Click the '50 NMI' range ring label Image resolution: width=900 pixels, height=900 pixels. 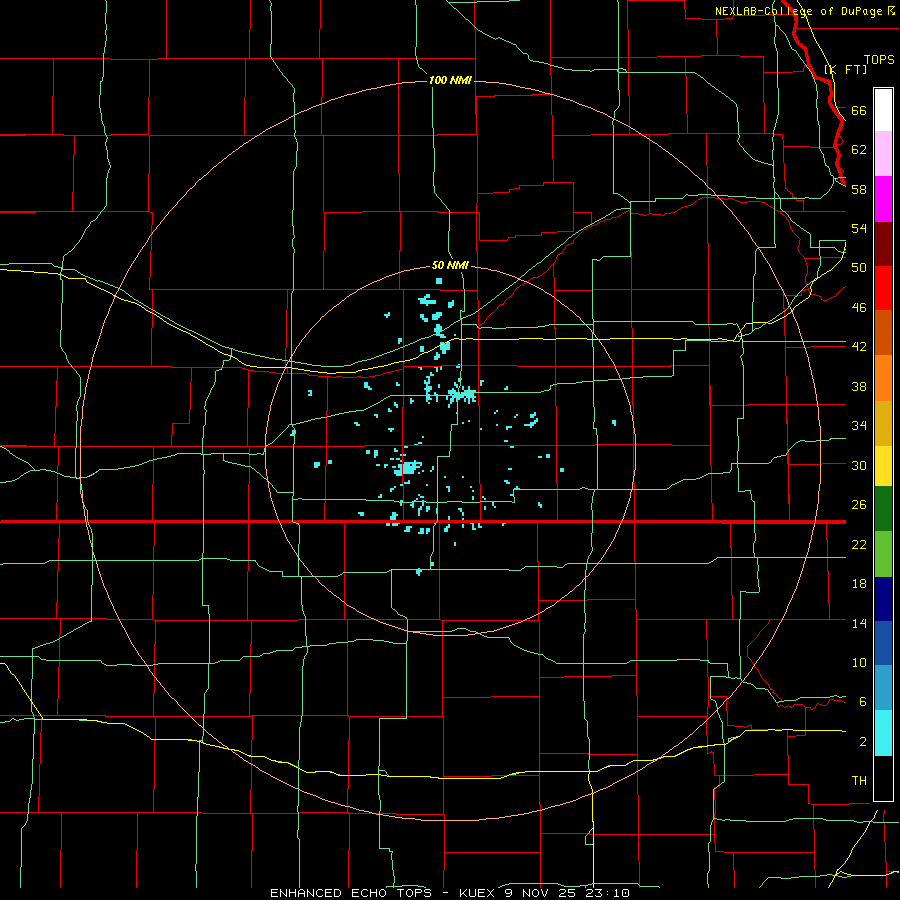[450, 265]
